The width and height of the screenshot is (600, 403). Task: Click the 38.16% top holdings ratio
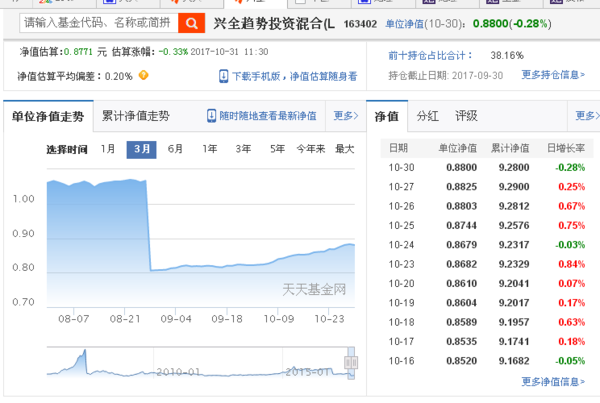pyautogui.click(x=507, y=55)
